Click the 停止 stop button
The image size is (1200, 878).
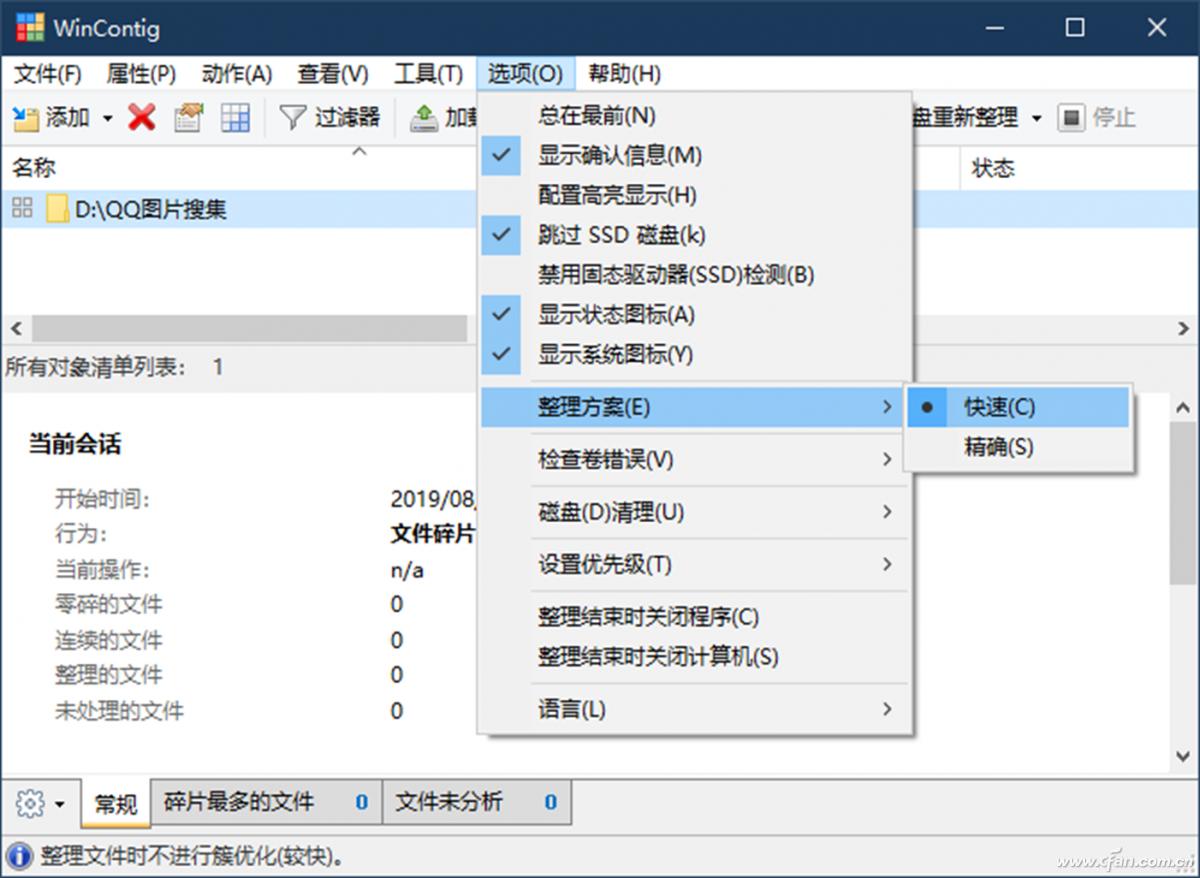click(1097, 118)
